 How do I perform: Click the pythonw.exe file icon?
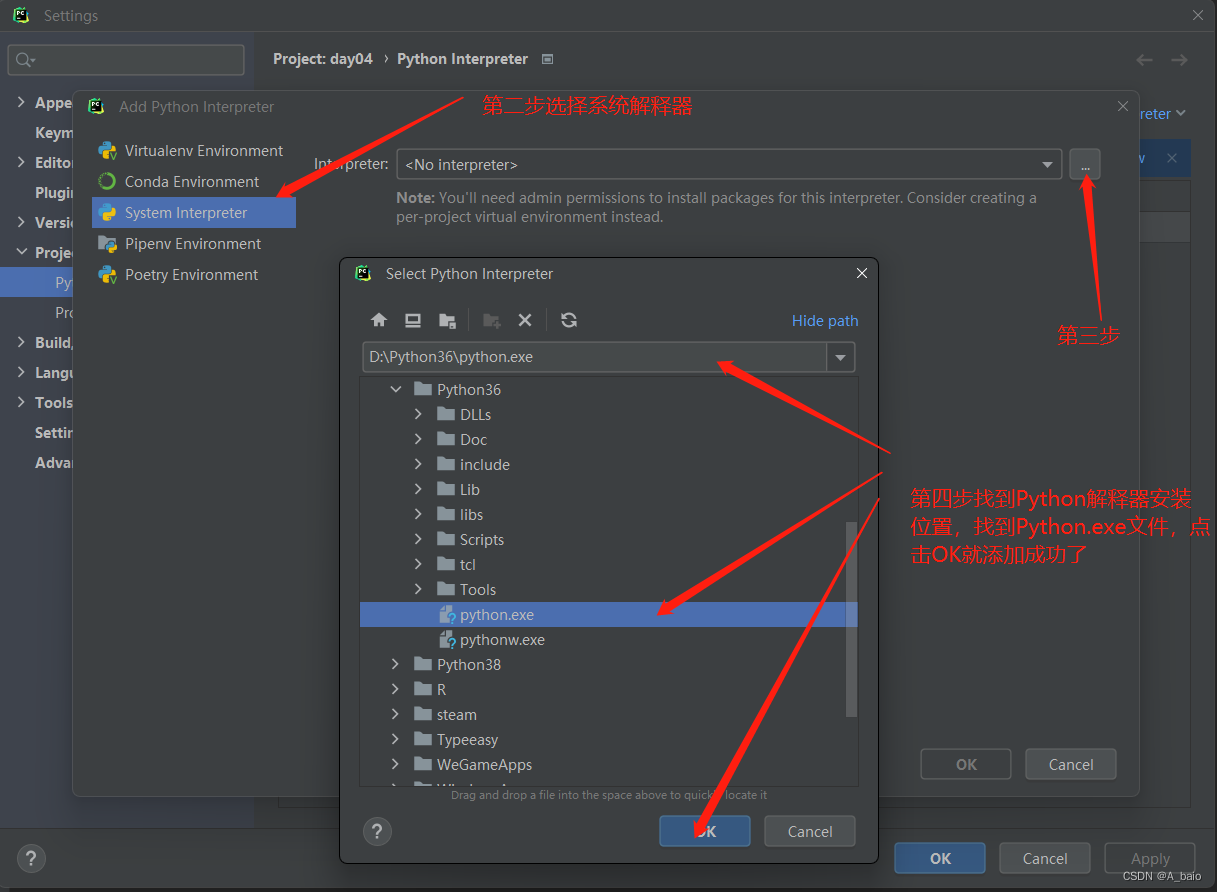pos(447,640)
